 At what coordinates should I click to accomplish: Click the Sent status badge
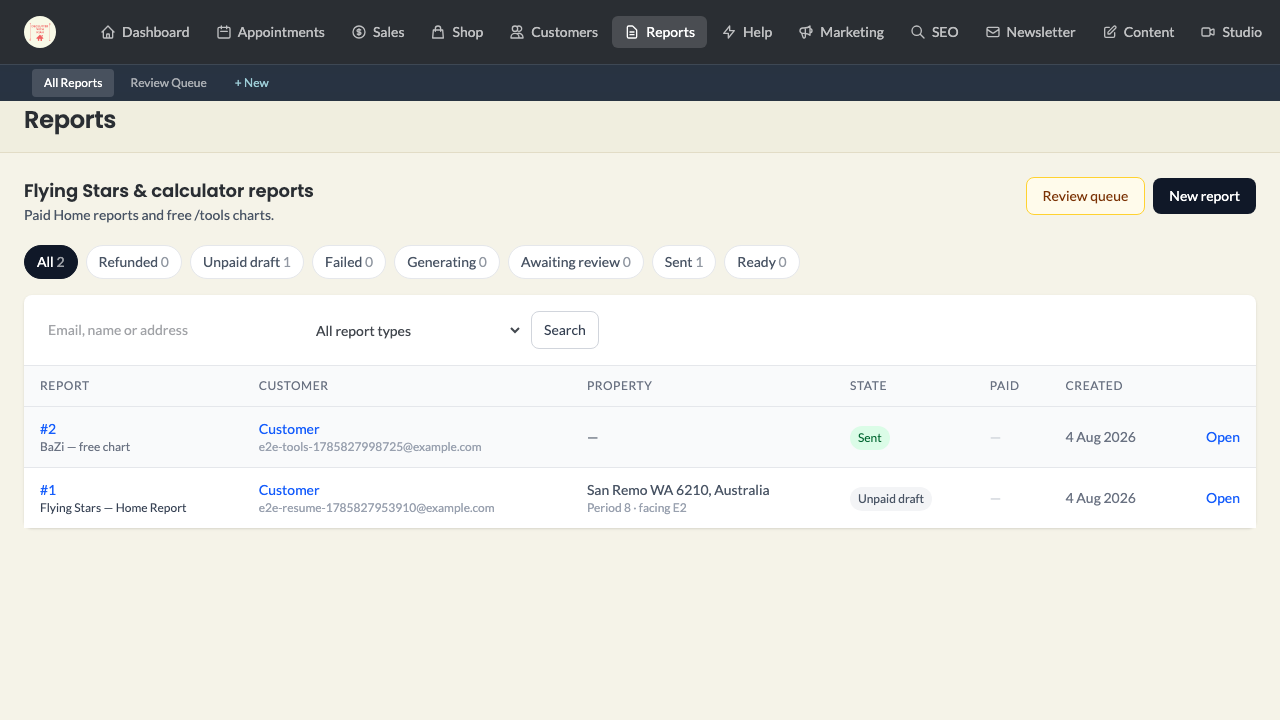[x=870, y=438]
